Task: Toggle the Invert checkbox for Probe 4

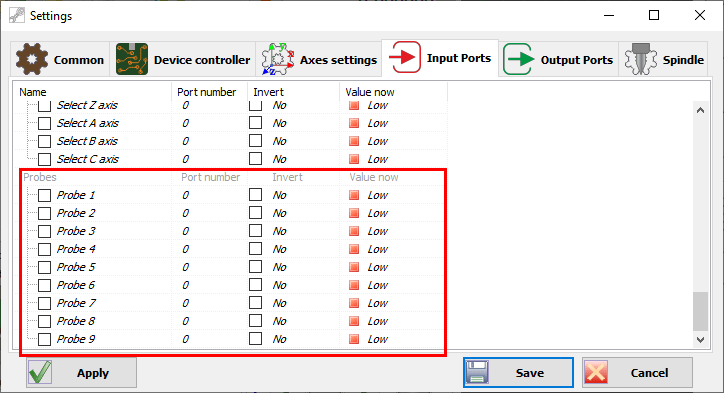Action: point(255,248)
